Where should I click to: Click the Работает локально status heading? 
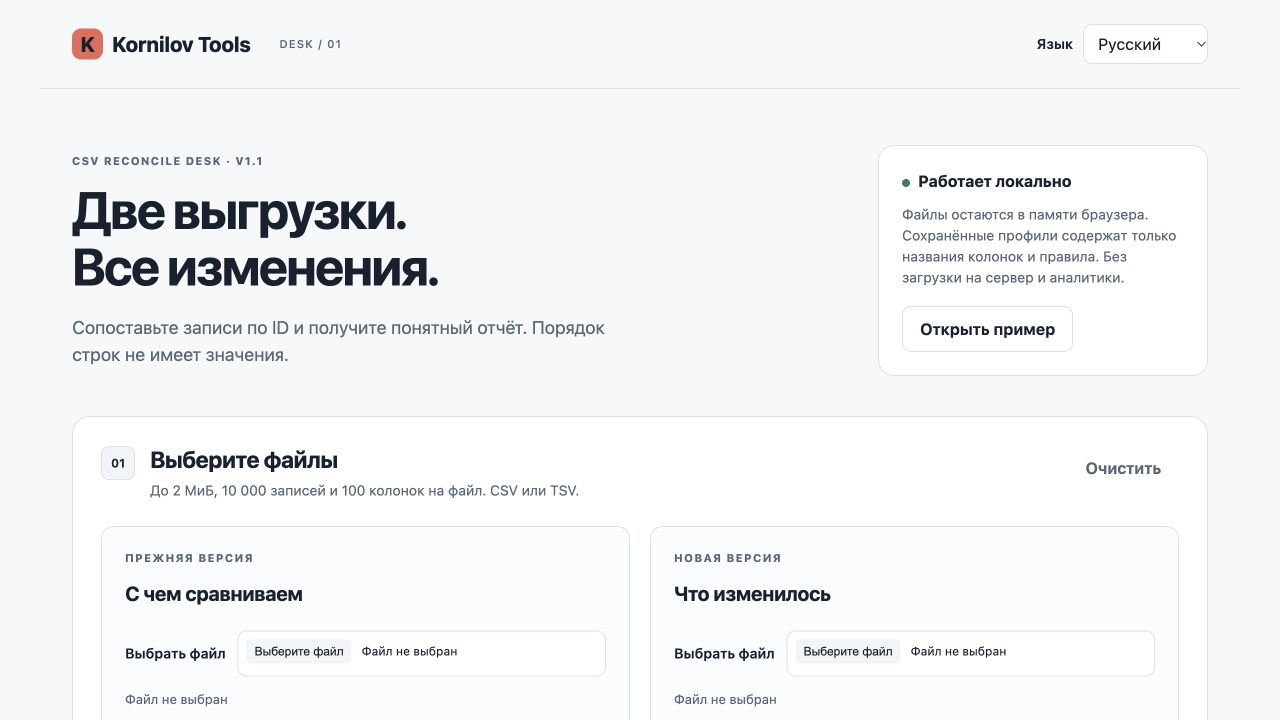point(994,182)
